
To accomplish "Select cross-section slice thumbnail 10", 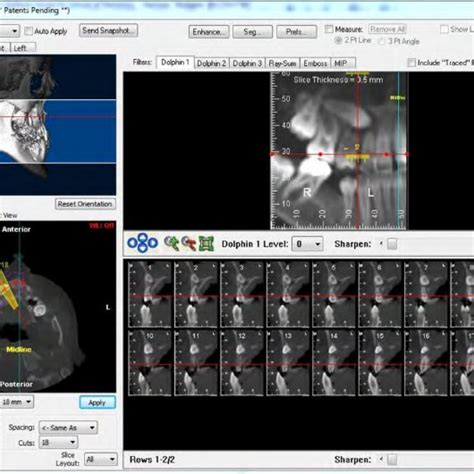I will (x=150, y=363).
